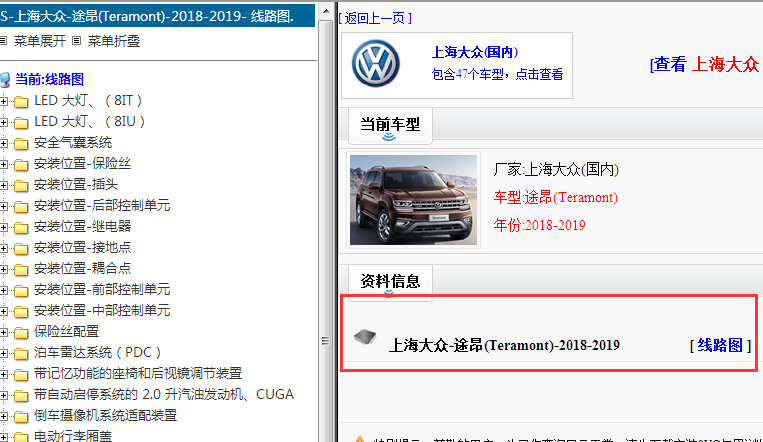This screenshot has height=442, width=763.
Task: Click the Volkswagen logo icon
Action: click(x=376, y=64)
